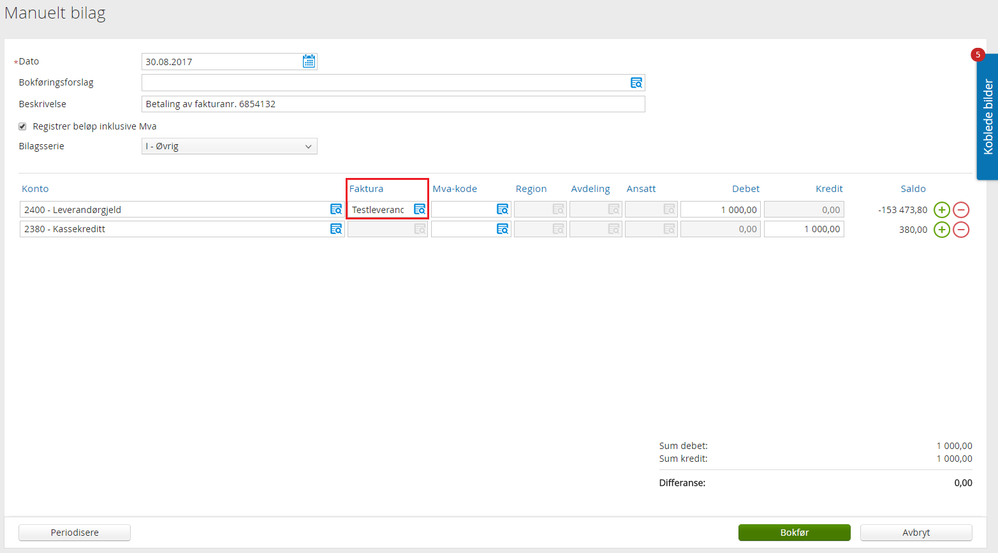Remove the Leverandørgjeld row with minus icon
Screen dimensions: 998x553
961,209
